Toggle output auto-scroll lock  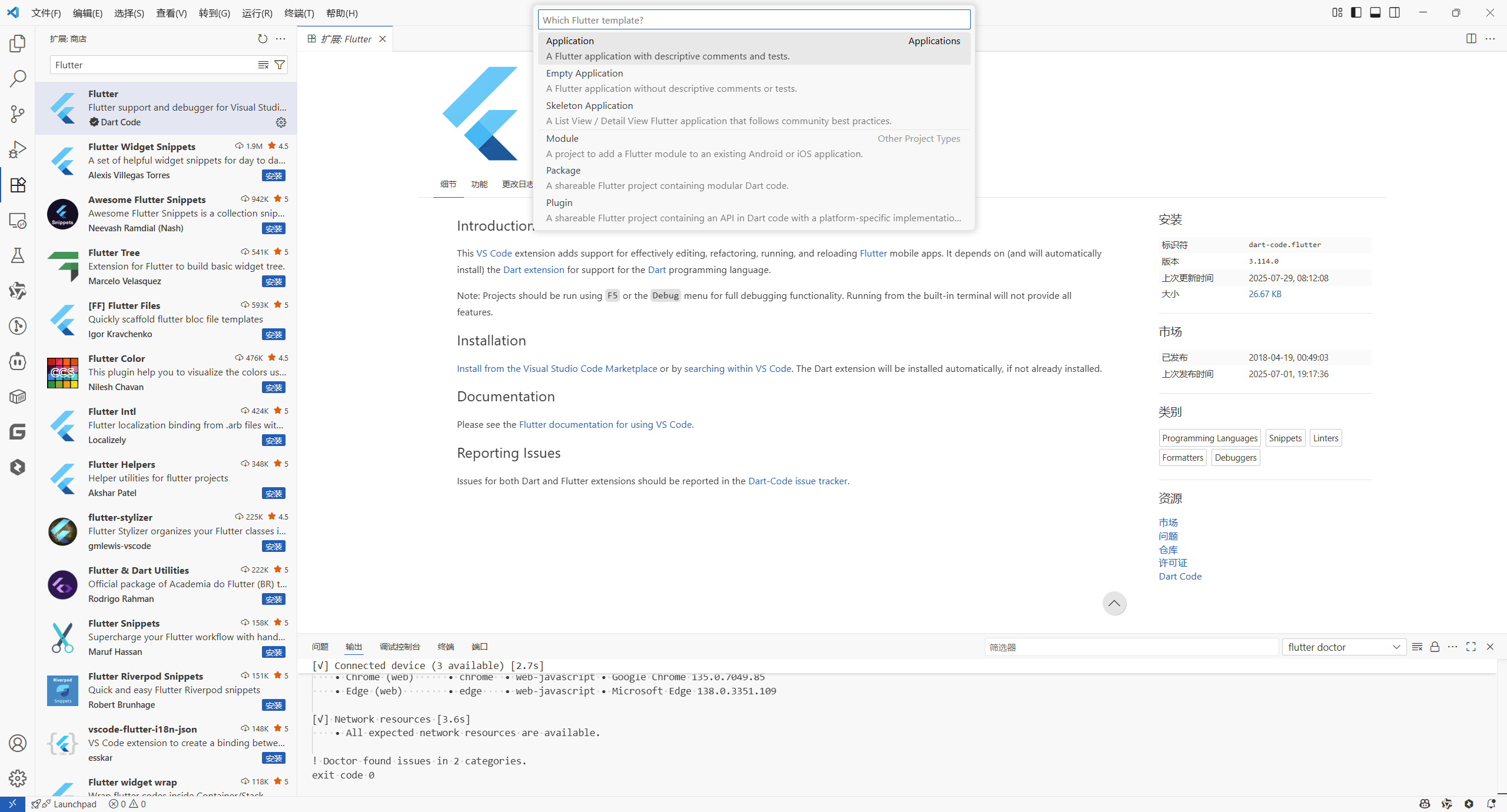tap(1435, 647)
